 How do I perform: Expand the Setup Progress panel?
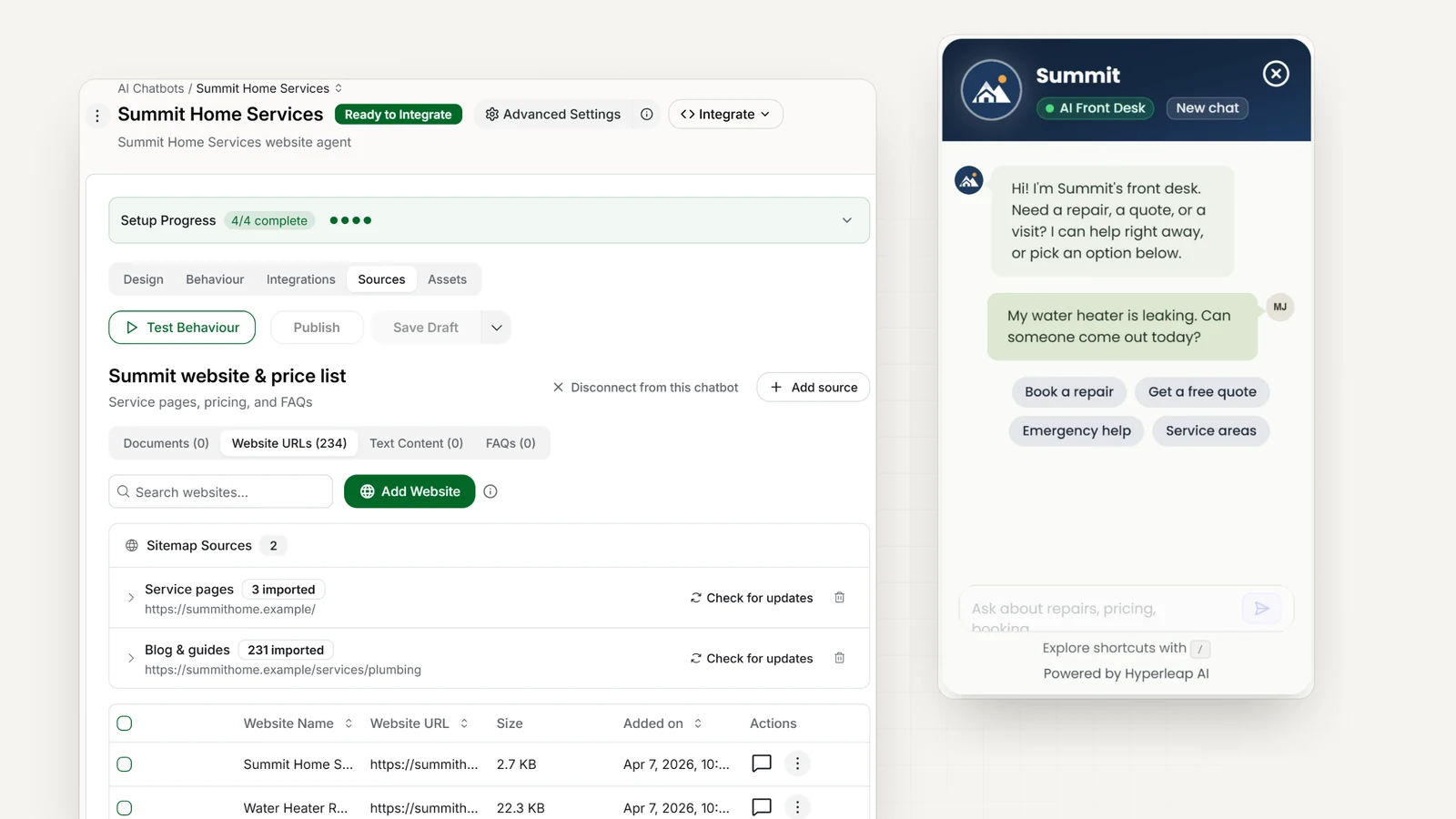847,220
